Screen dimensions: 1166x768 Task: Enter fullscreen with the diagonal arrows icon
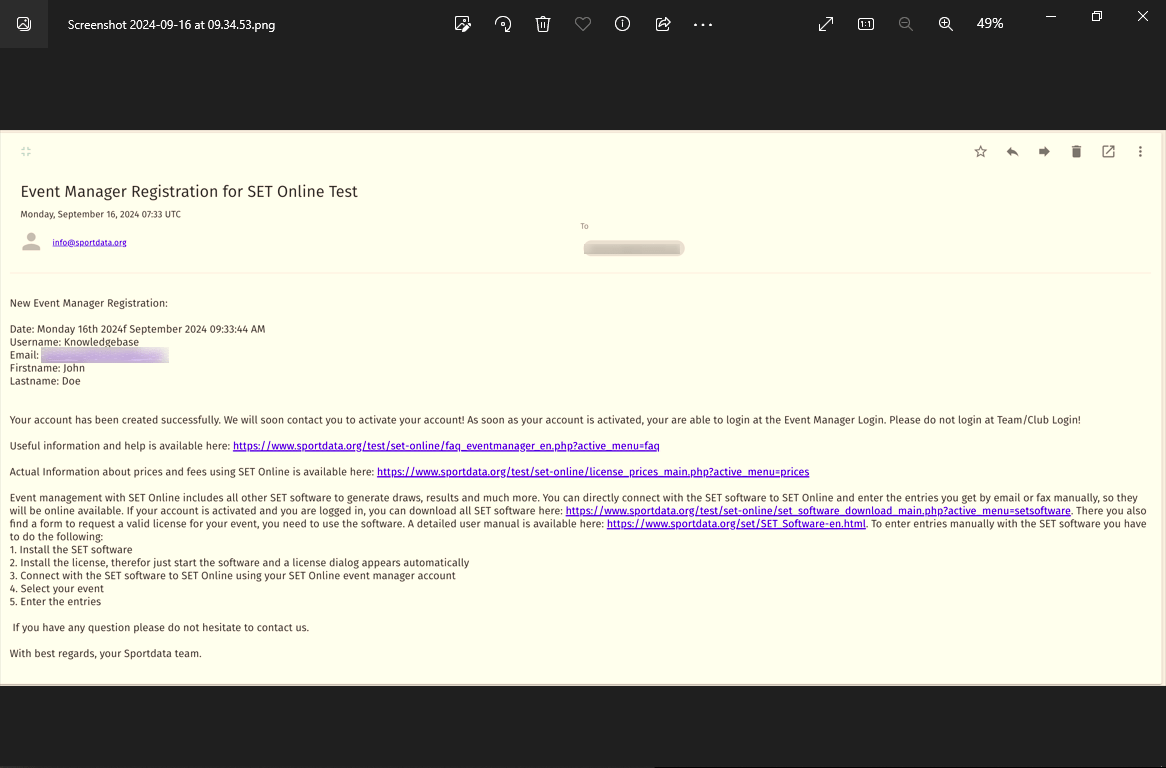pyautogui.click(x=826, y=24)
